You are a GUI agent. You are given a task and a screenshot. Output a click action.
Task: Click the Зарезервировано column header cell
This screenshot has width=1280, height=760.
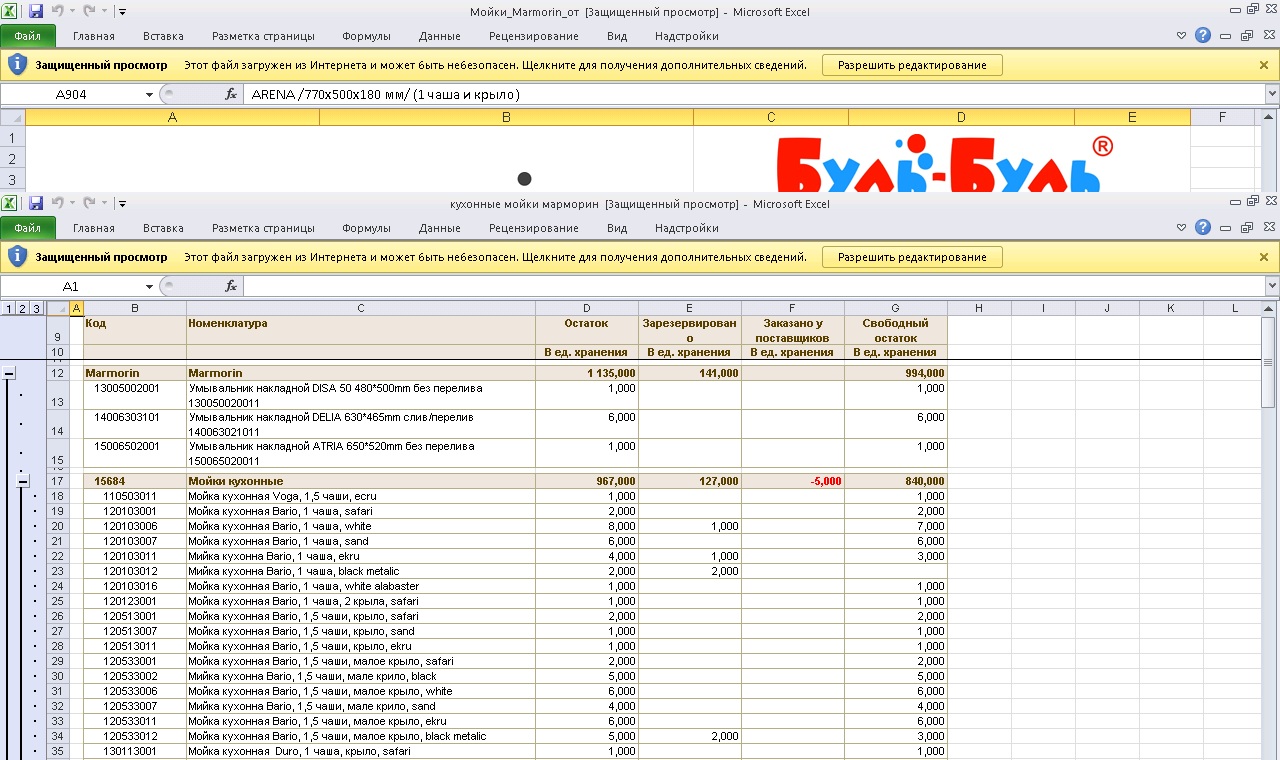click(x=690, y=331)
